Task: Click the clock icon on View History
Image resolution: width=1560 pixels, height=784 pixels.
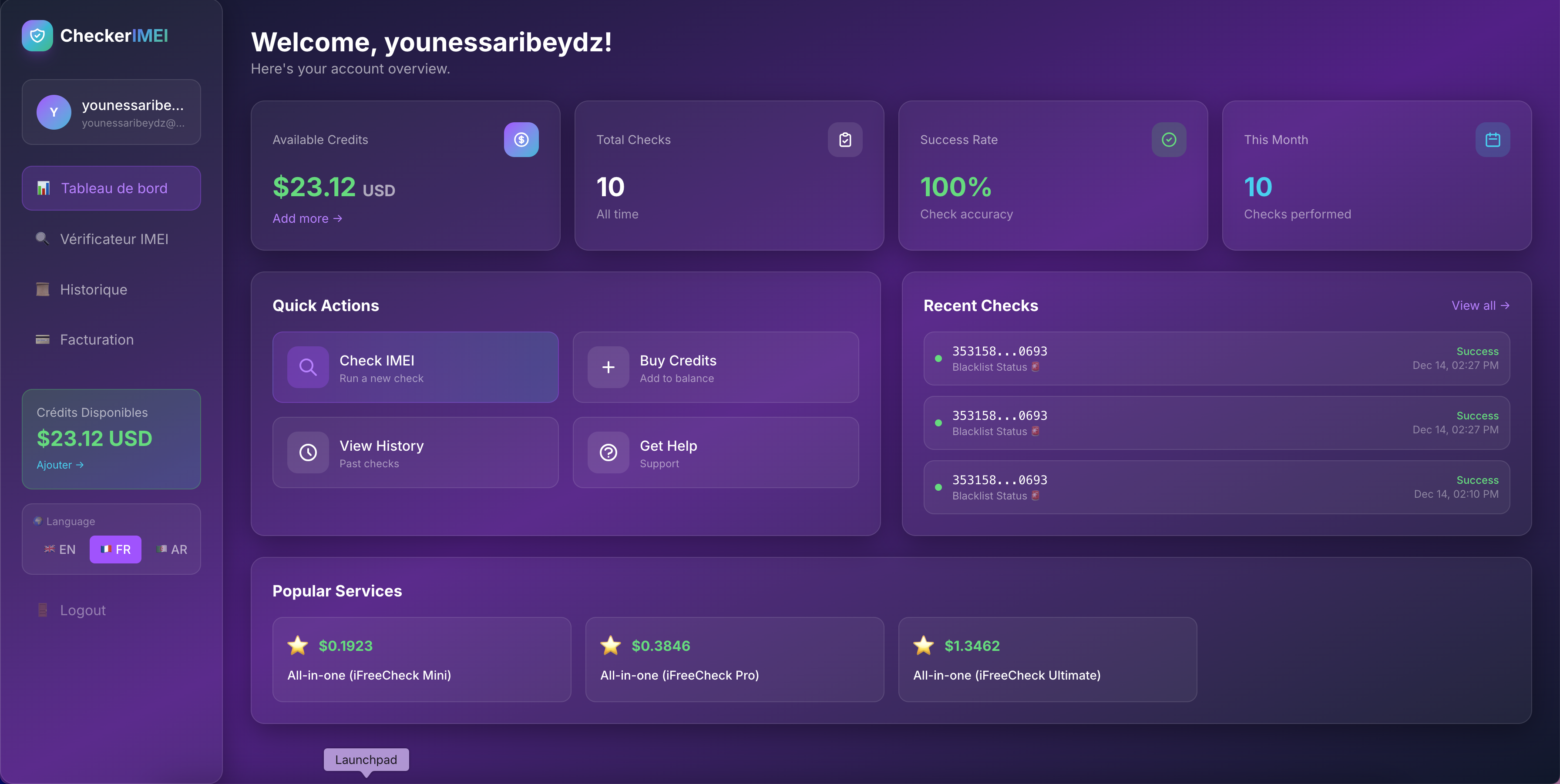Action: click(308, 452)
